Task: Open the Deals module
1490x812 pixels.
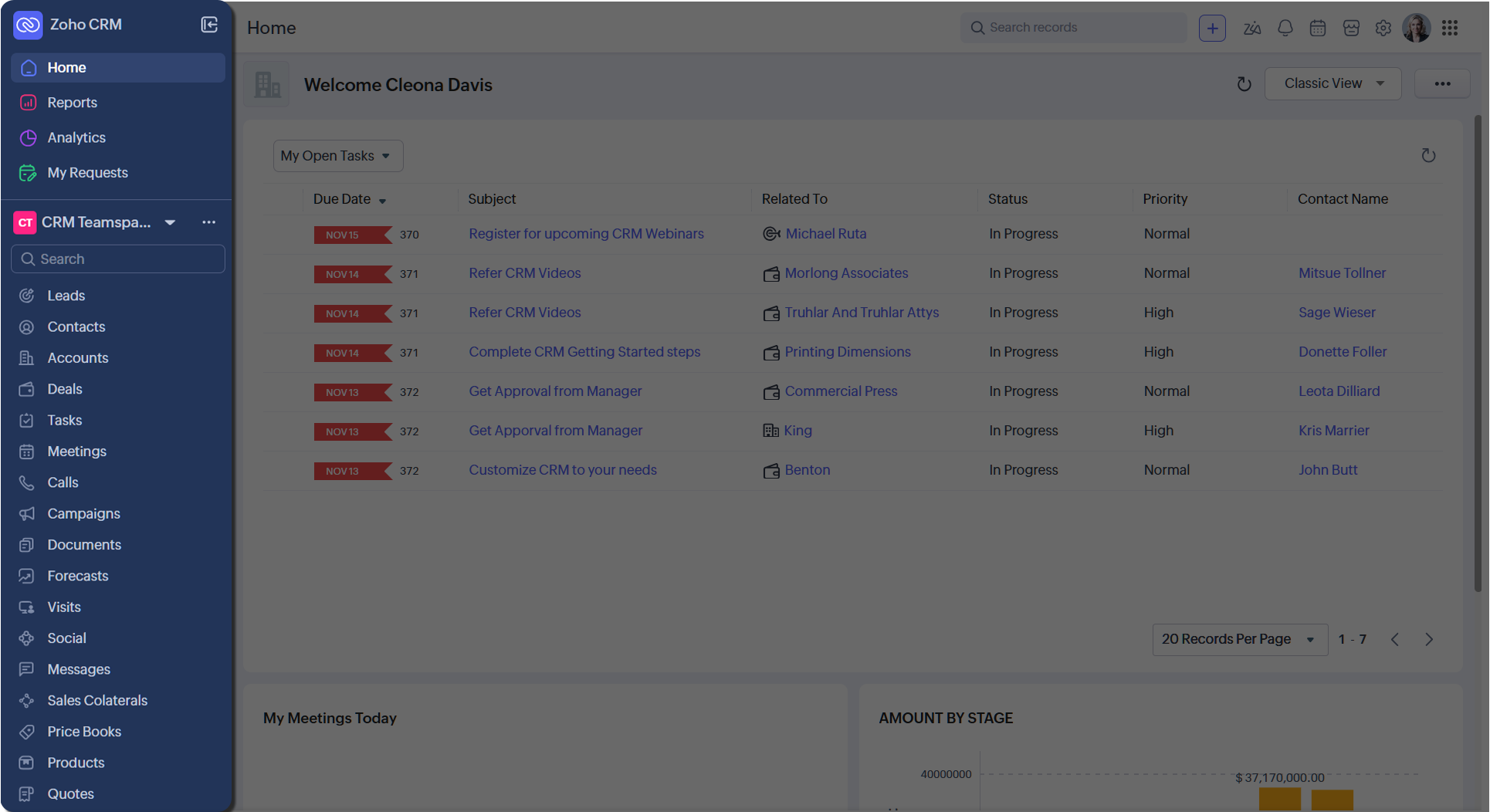Action: coord(64,389)
